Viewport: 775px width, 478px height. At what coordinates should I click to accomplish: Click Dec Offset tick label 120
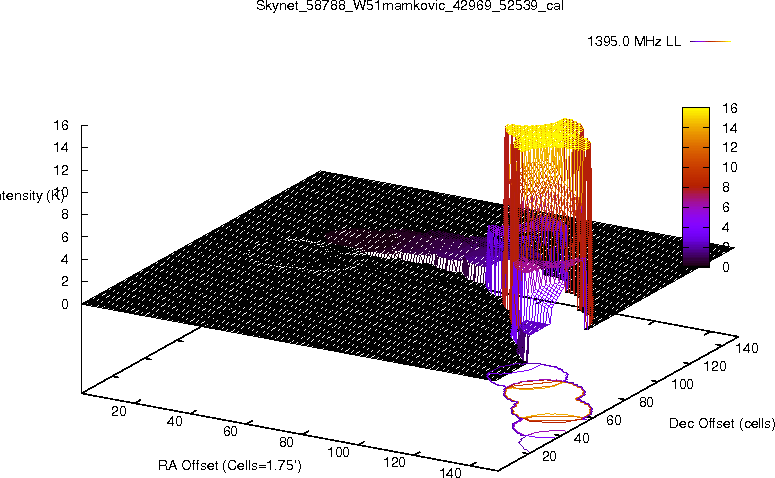[x=715, y=366]
